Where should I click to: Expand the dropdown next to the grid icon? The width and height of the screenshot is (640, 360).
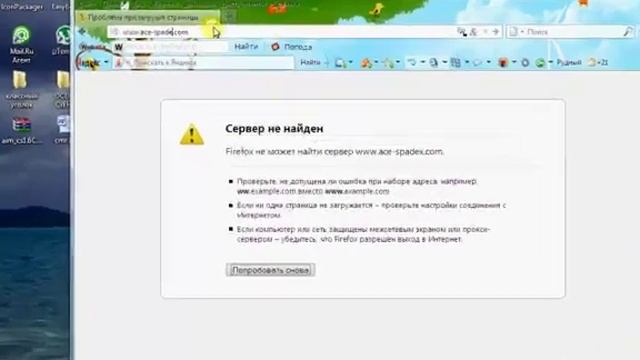coord(467,62)
